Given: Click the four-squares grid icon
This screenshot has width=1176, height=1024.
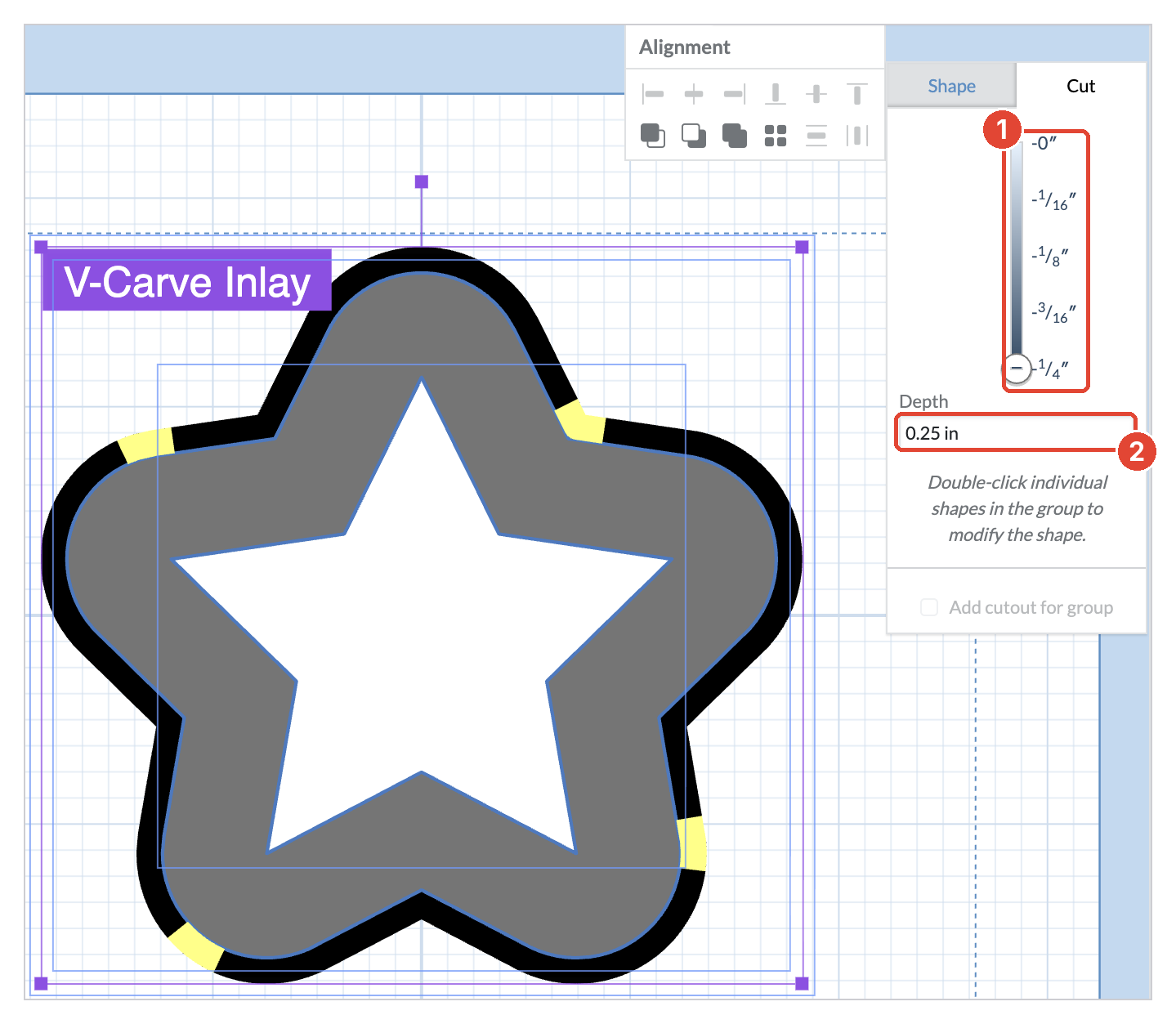Looking at the screenshot, I should (x=776, y=136).
